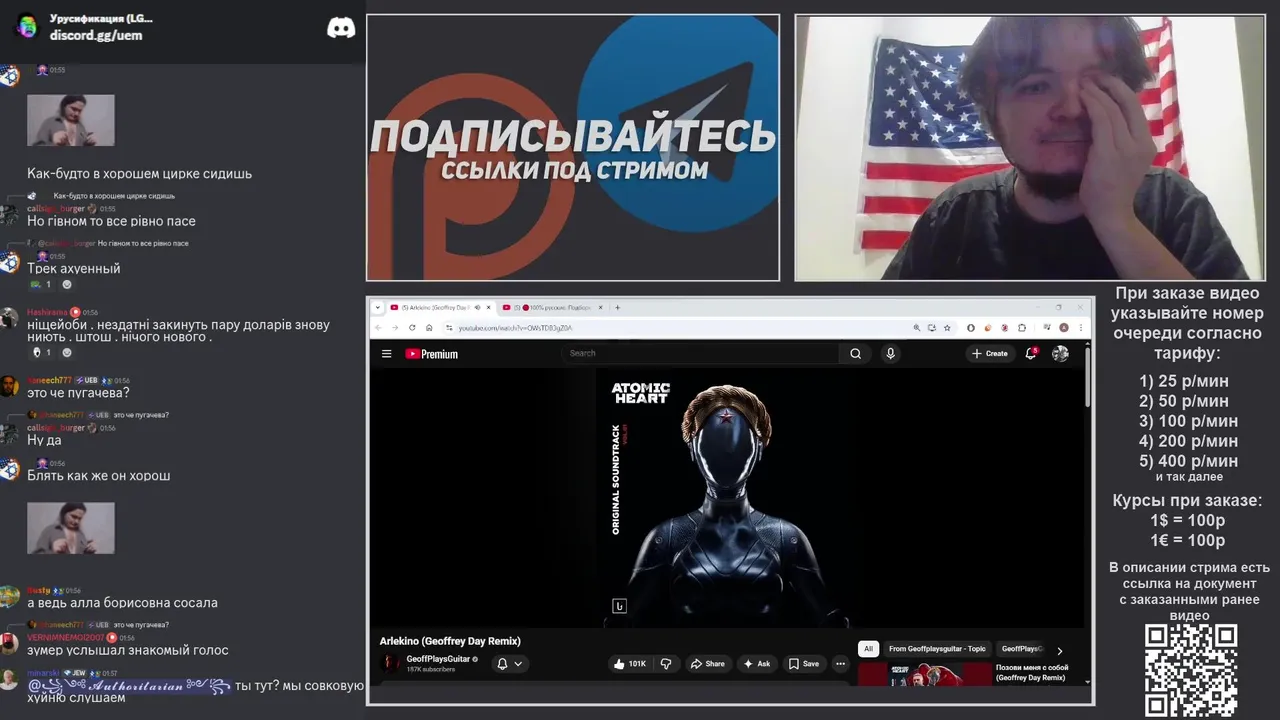This screenshot has height=720, width=1280.
Task: Click the browser address bar URL
Action: click(515, 327)
